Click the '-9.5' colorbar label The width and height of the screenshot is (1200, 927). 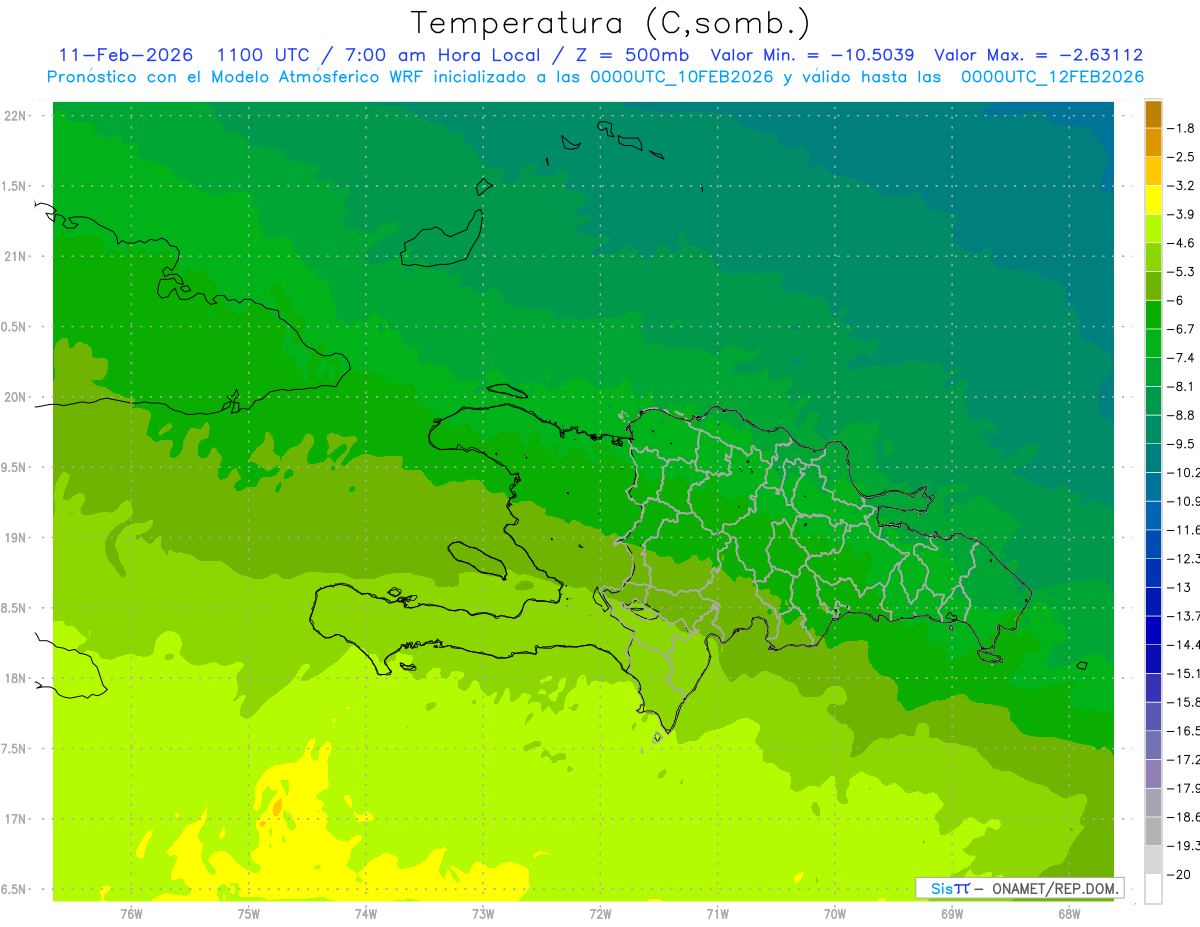pyautogui.click(x=1182, y=444)
